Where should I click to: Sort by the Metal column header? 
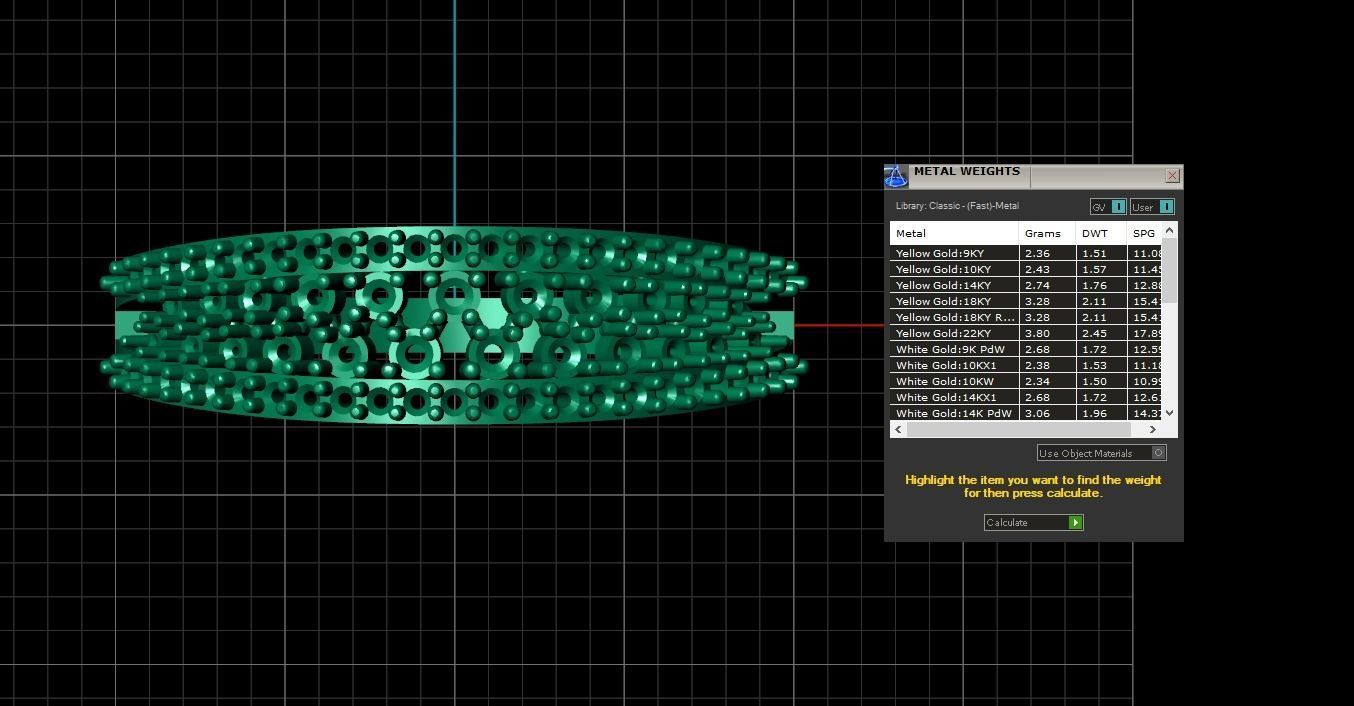pyautogui.click(x=954, y=233)
